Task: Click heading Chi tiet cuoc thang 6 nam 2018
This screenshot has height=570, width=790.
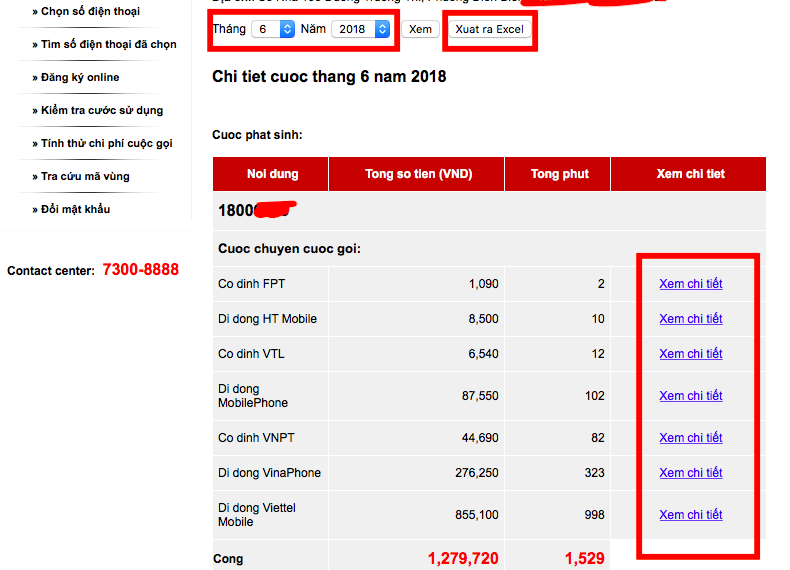Action: click(329, 77)
